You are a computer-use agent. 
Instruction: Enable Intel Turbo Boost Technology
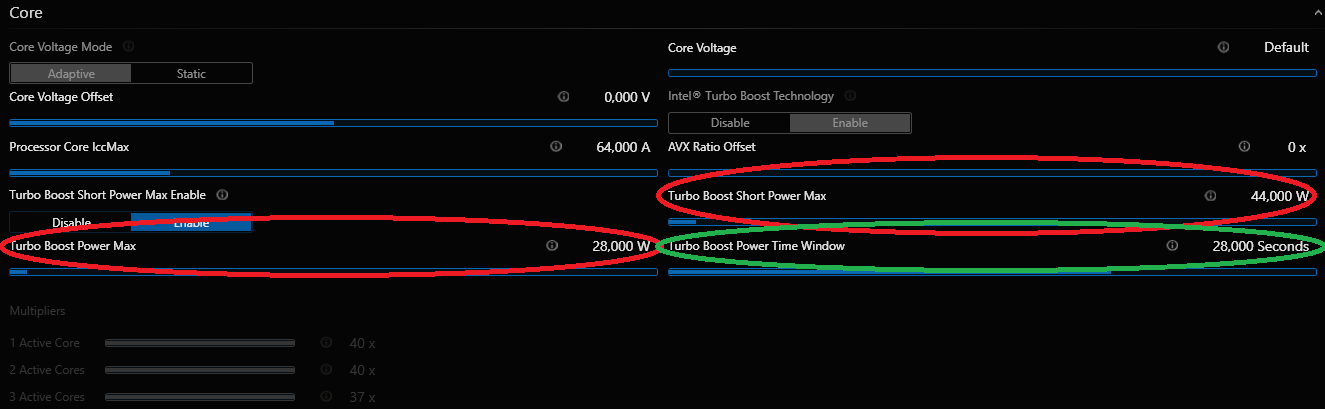pos(850,123)
